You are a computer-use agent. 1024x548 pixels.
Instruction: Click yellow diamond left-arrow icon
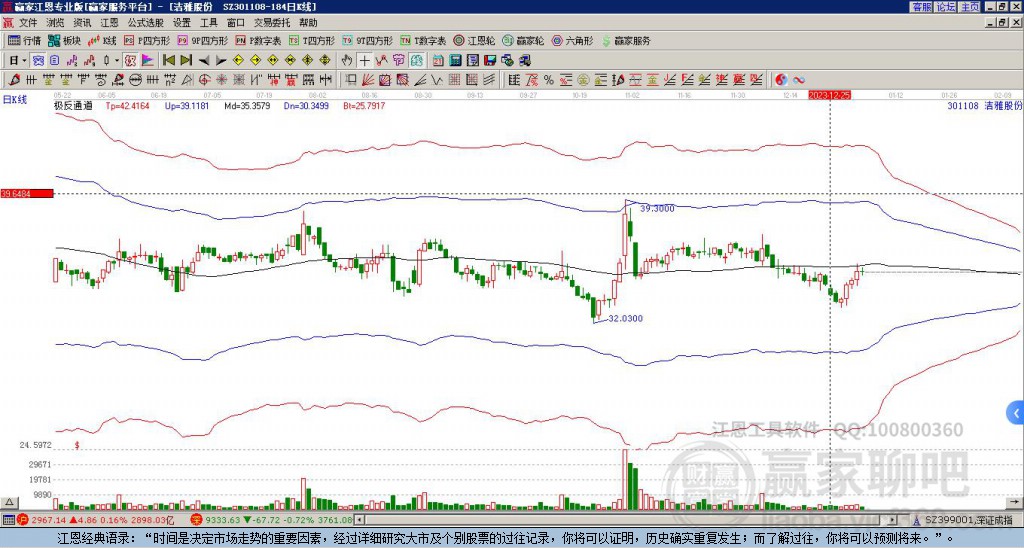tap(238, 60)
